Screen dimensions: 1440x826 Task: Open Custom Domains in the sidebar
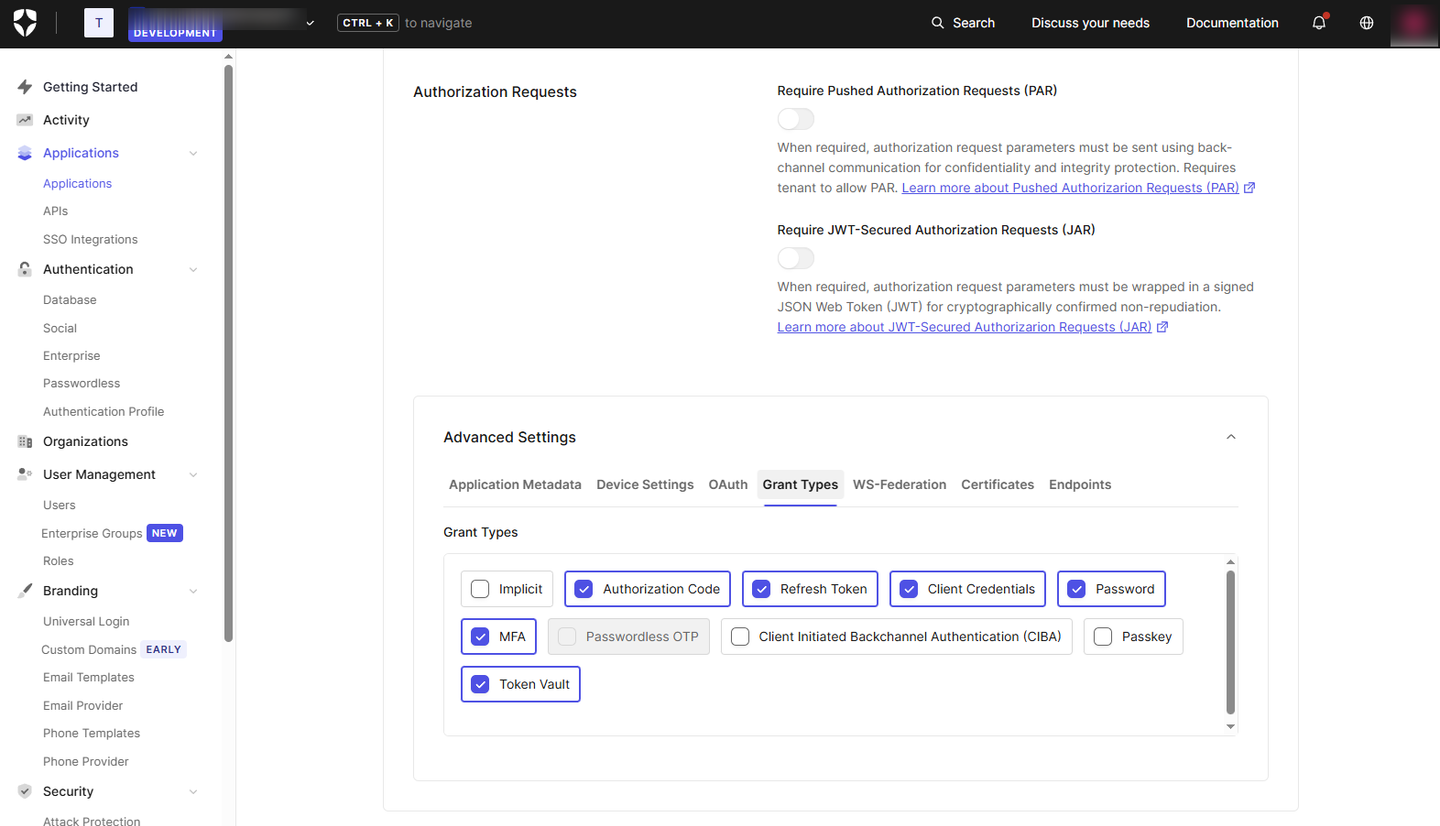(x=89, y=649)
